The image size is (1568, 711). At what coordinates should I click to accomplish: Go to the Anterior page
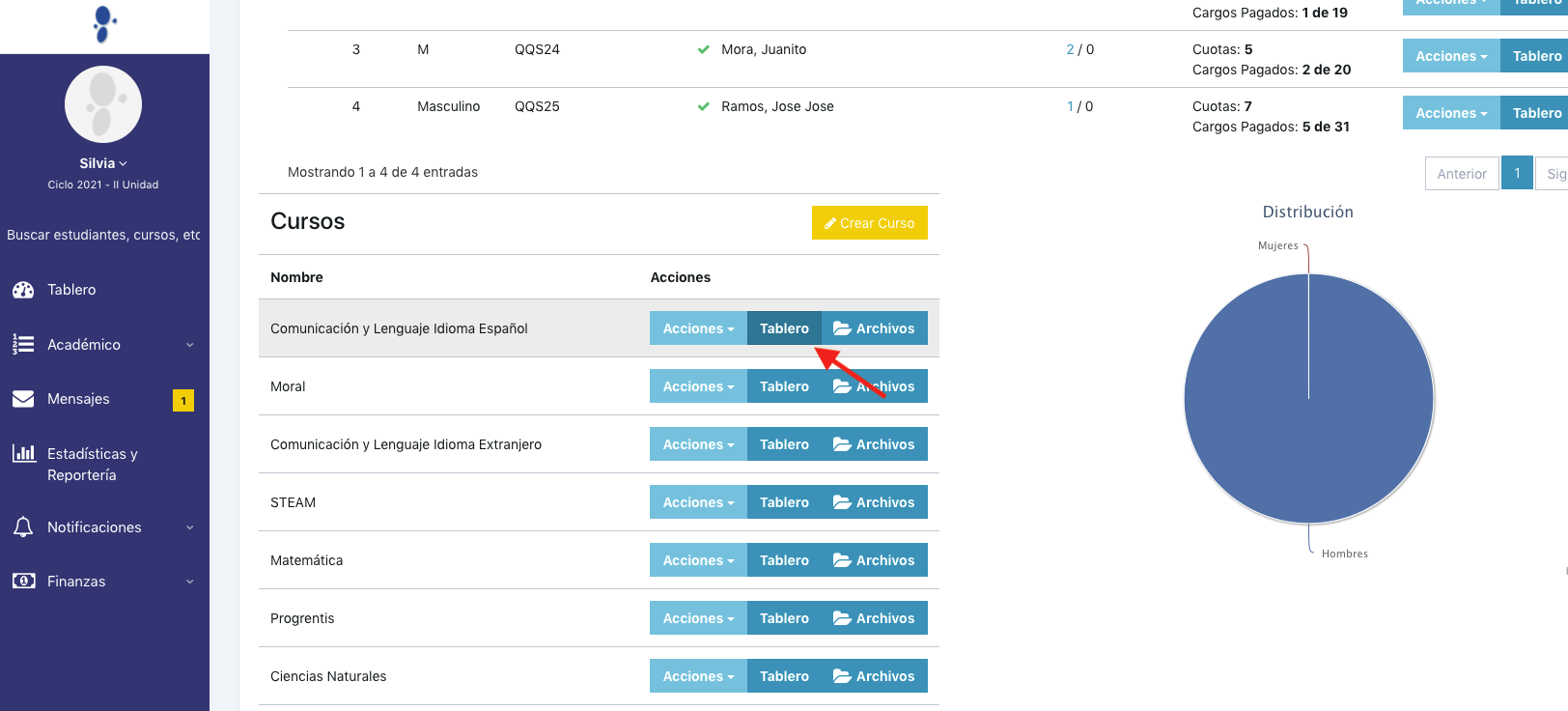click(1462, 174)
